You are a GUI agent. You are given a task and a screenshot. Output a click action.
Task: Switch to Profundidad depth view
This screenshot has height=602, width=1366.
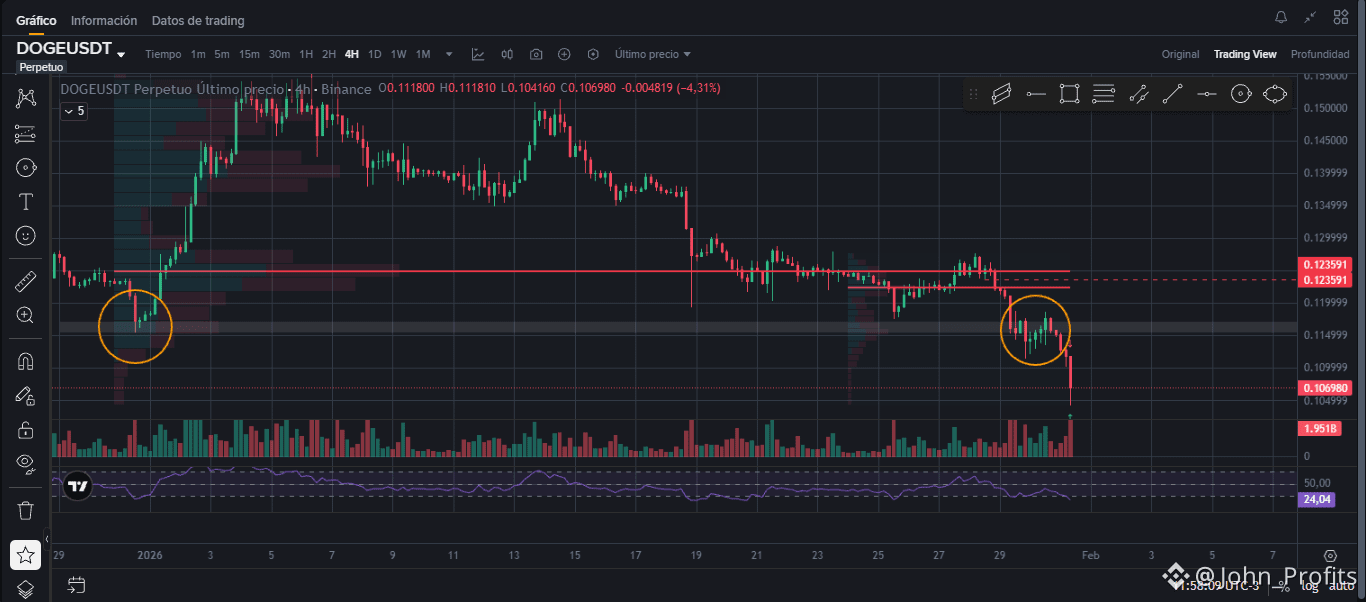[1320, 54]
